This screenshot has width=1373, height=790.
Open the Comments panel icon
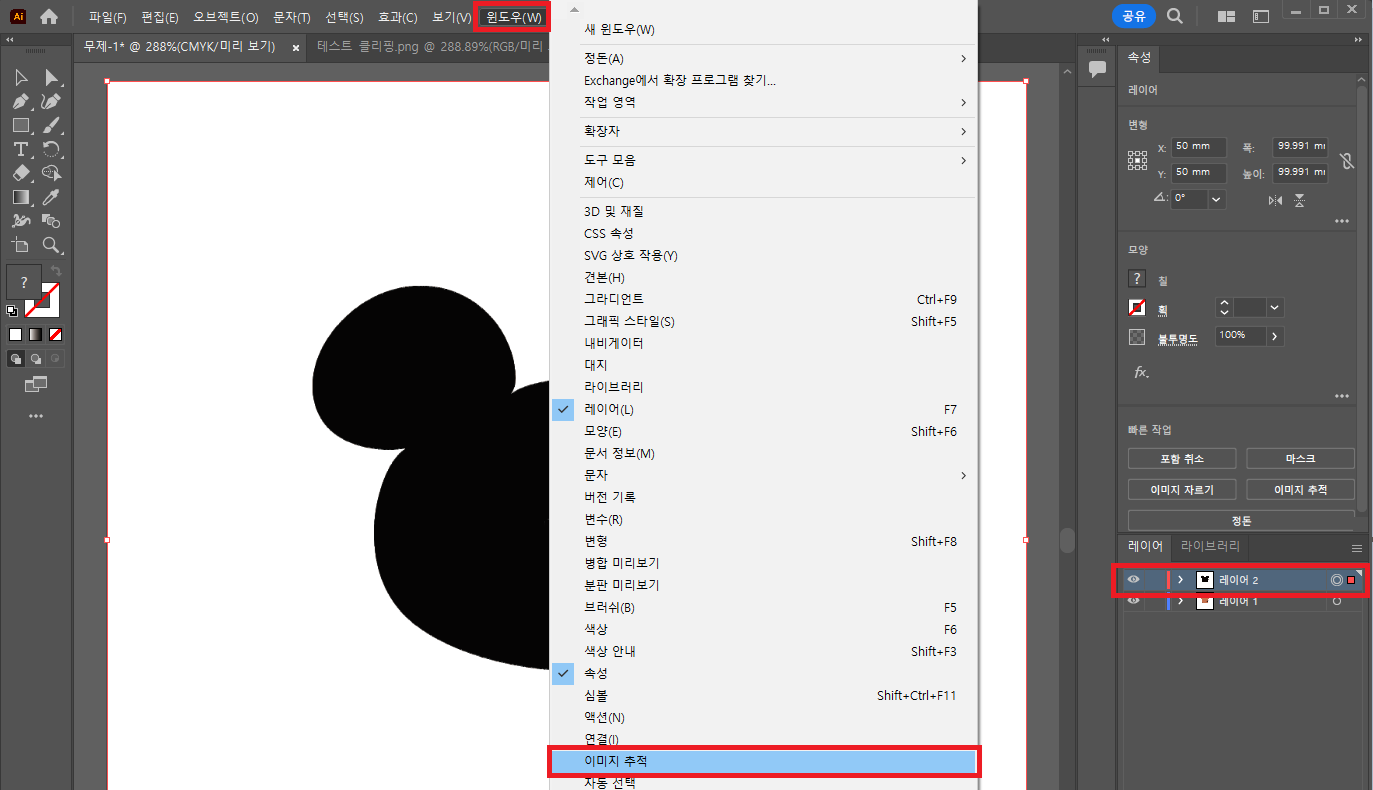(1097, 69)
